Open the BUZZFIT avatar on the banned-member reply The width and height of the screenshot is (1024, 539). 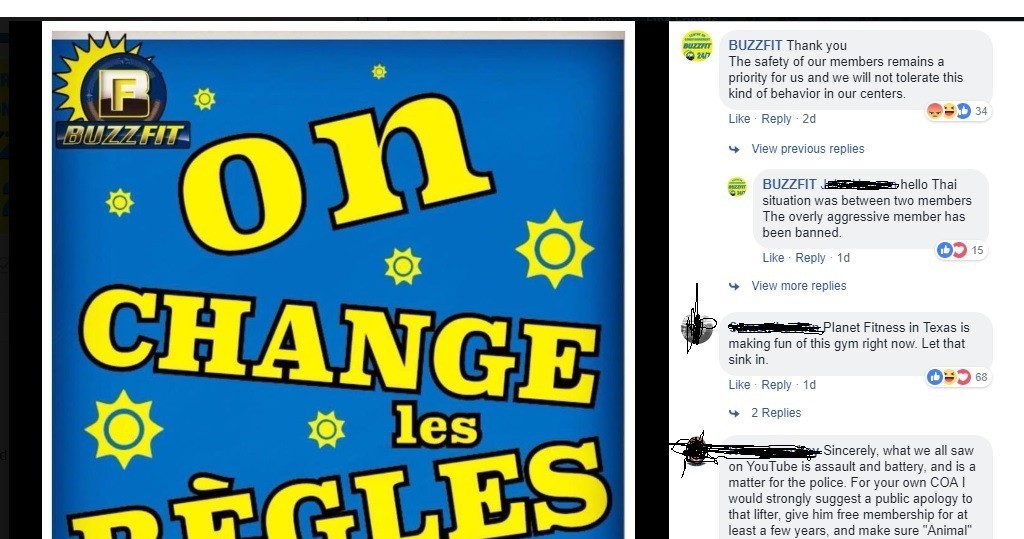pyautogui.click(x=737, y=187)
